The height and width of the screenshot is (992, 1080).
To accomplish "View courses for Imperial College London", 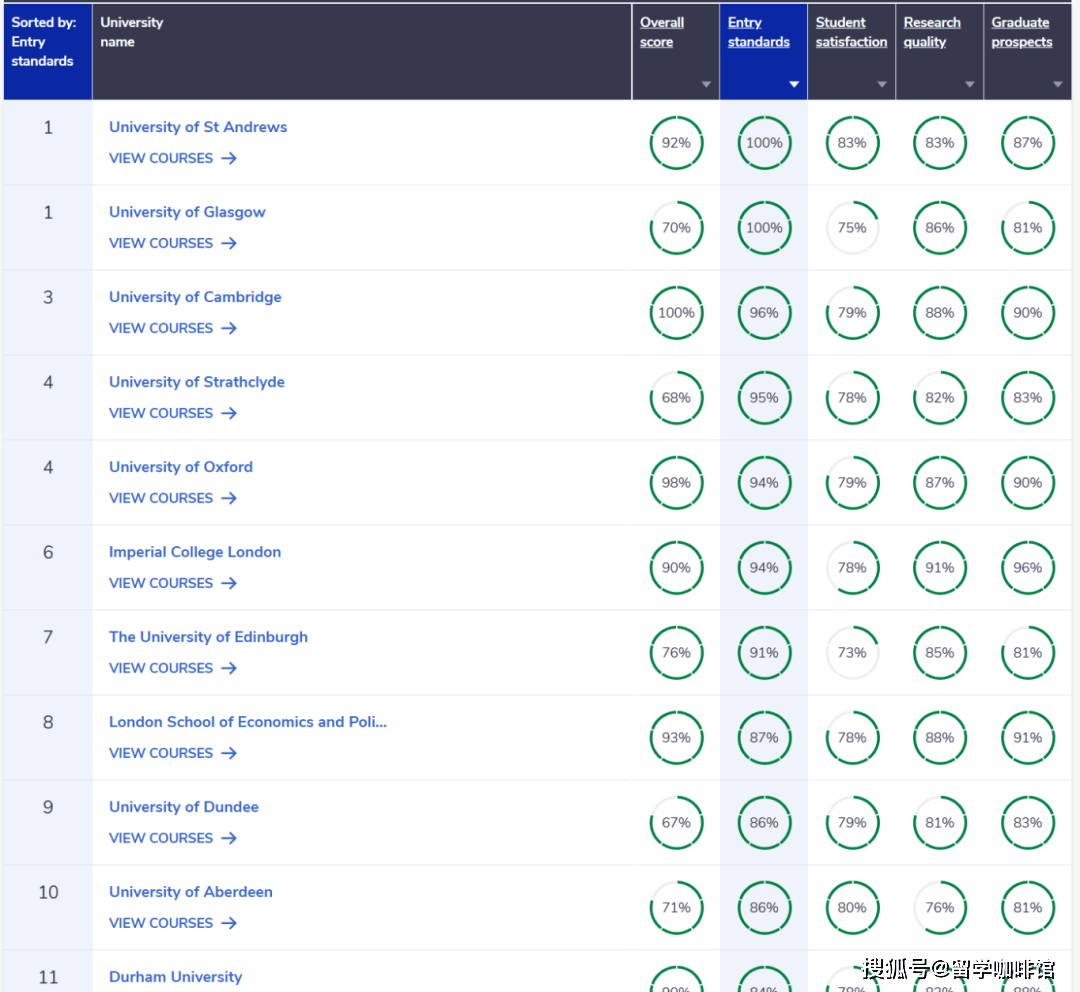I will [173, 583].
